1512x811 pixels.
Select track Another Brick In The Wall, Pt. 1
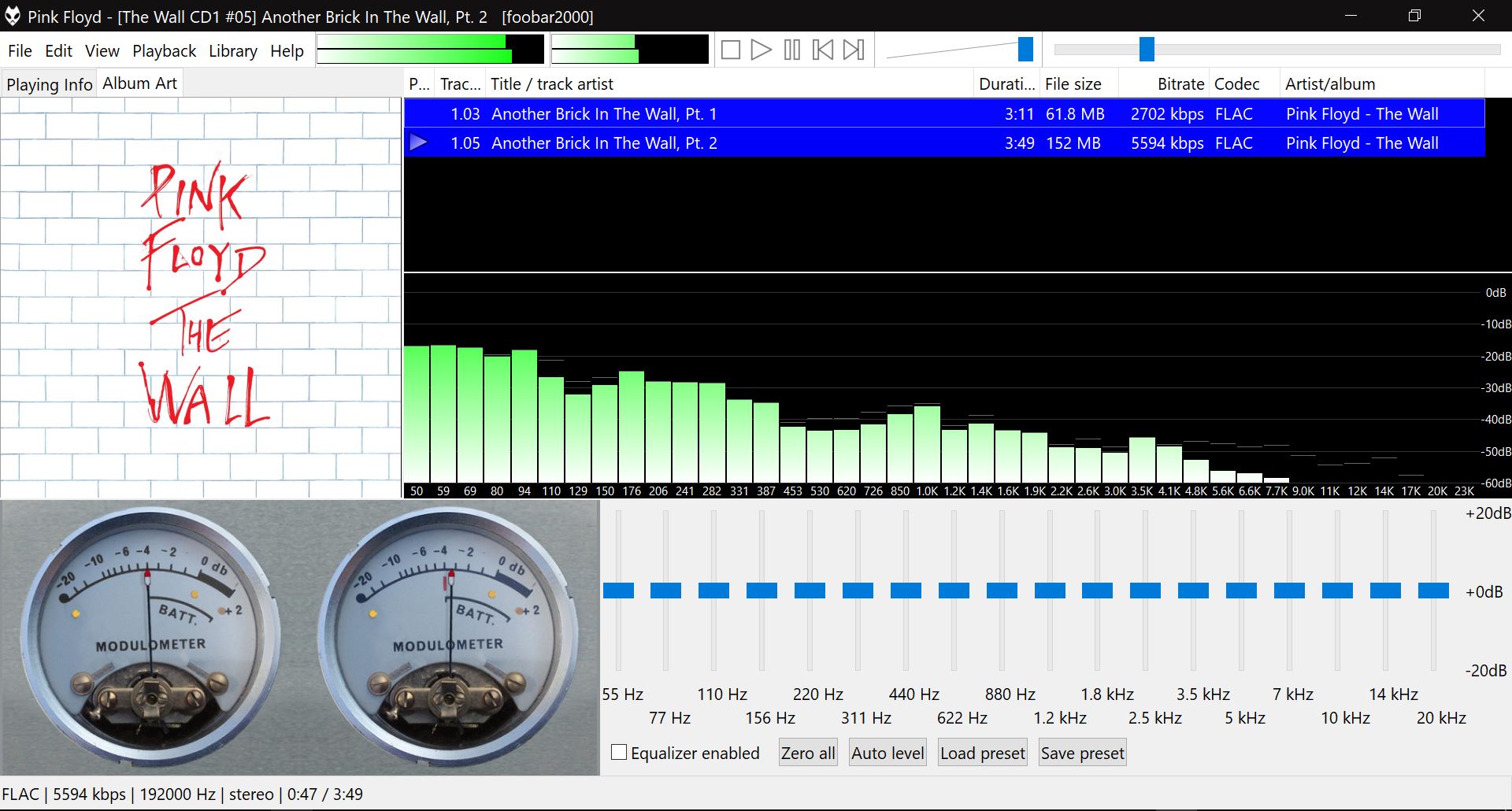click(x=944, y=113)
